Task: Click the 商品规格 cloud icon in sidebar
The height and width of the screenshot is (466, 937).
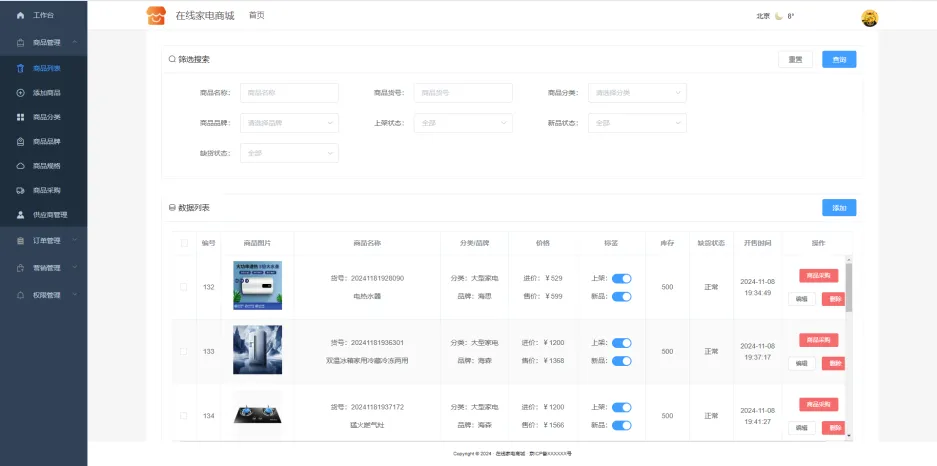Action: tap(20, 166)
